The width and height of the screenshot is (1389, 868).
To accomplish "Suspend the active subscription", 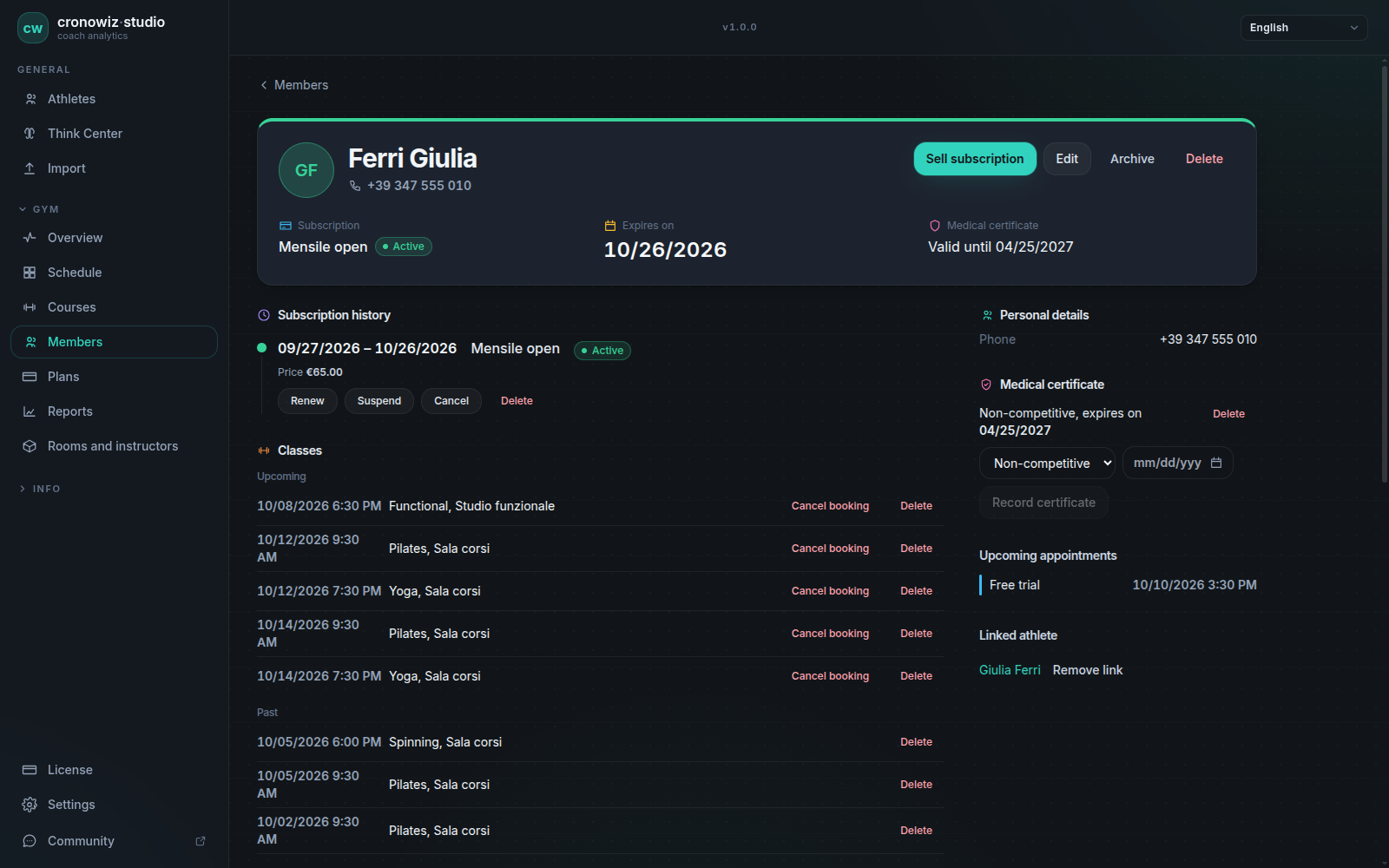I will (379, 401).
